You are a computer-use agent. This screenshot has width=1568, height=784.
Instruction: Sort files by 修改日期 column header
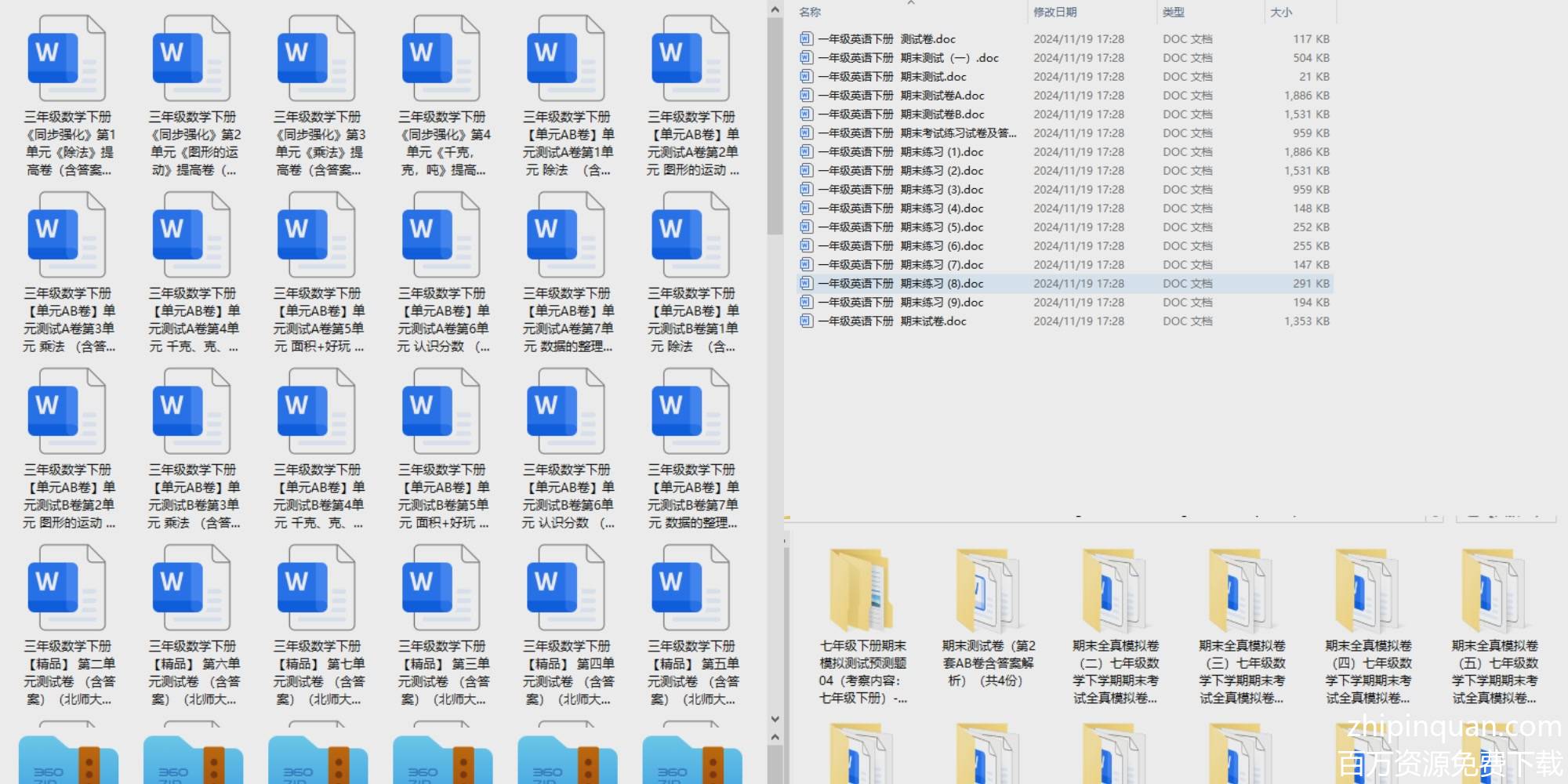point(1054,12)
